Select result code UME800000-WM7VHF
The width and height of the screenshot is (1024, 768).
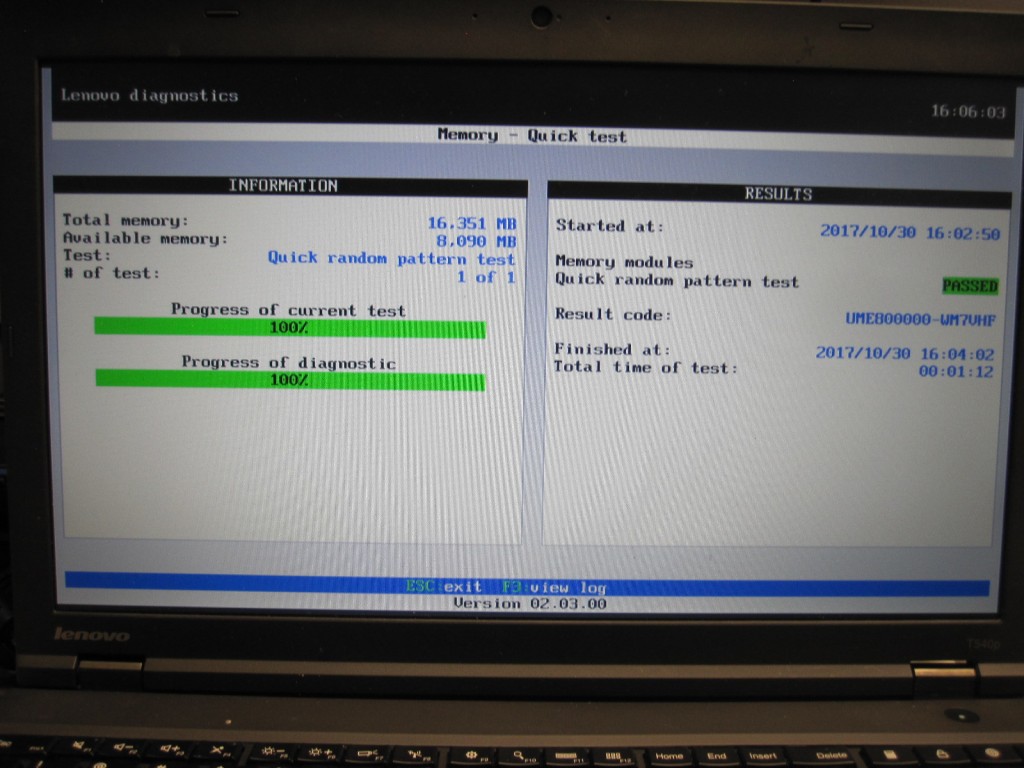pyautogui.click(x=920, y=319)
